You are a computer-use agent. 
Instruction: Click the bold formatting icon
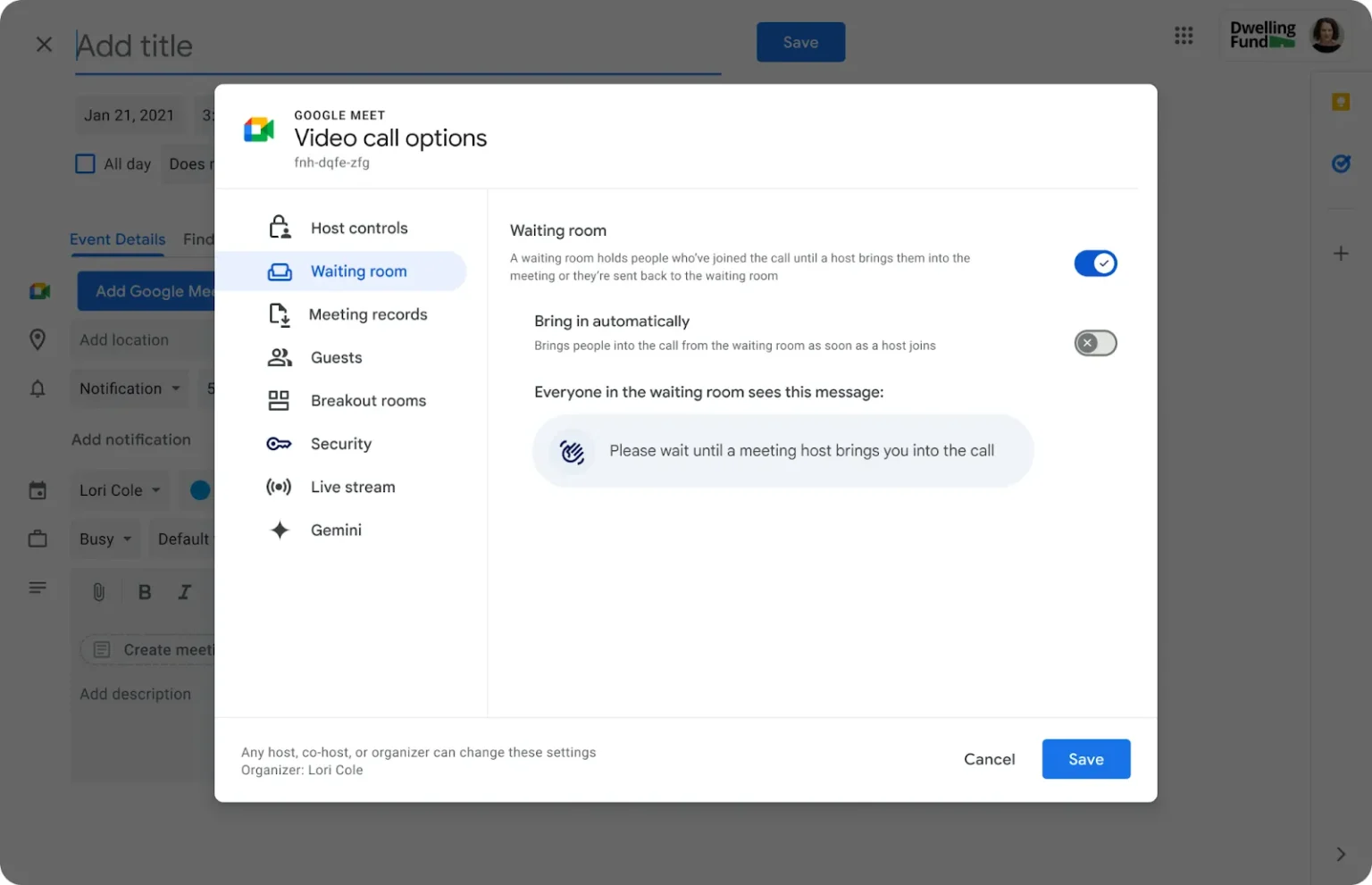click(144, 591)
